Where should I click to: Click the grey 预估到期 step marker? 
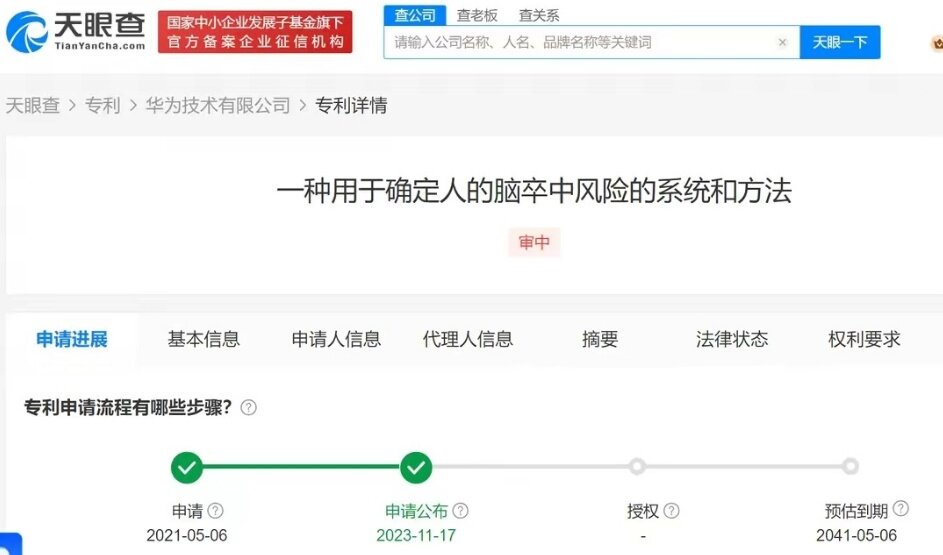[850, 466]
